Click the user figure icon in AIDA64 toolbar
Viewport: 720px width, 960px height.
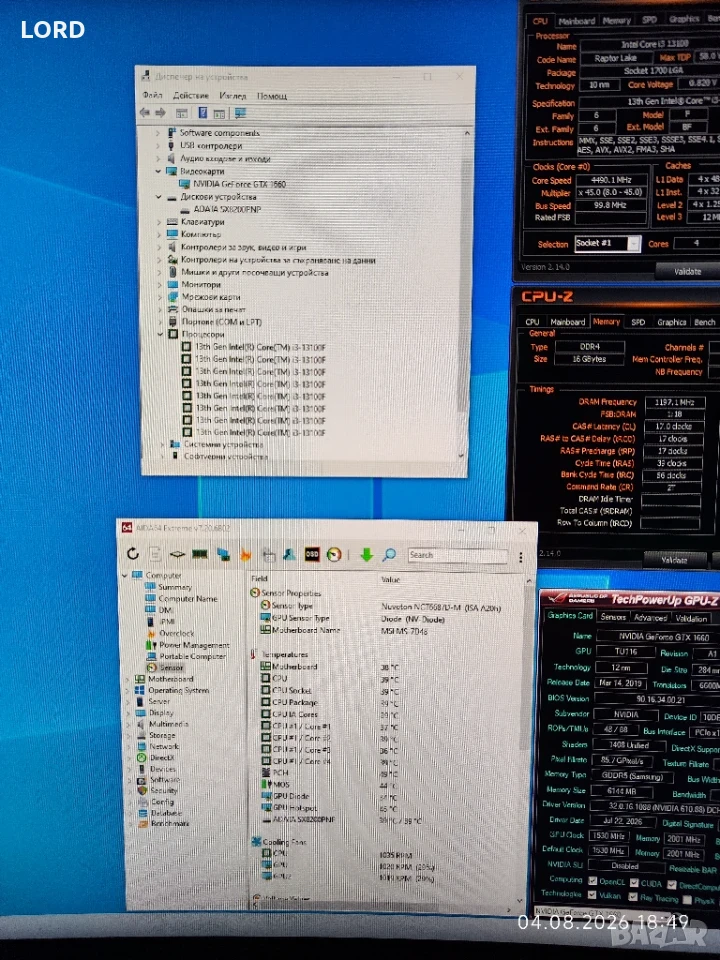pyautogui.click(x=289, y=555)
